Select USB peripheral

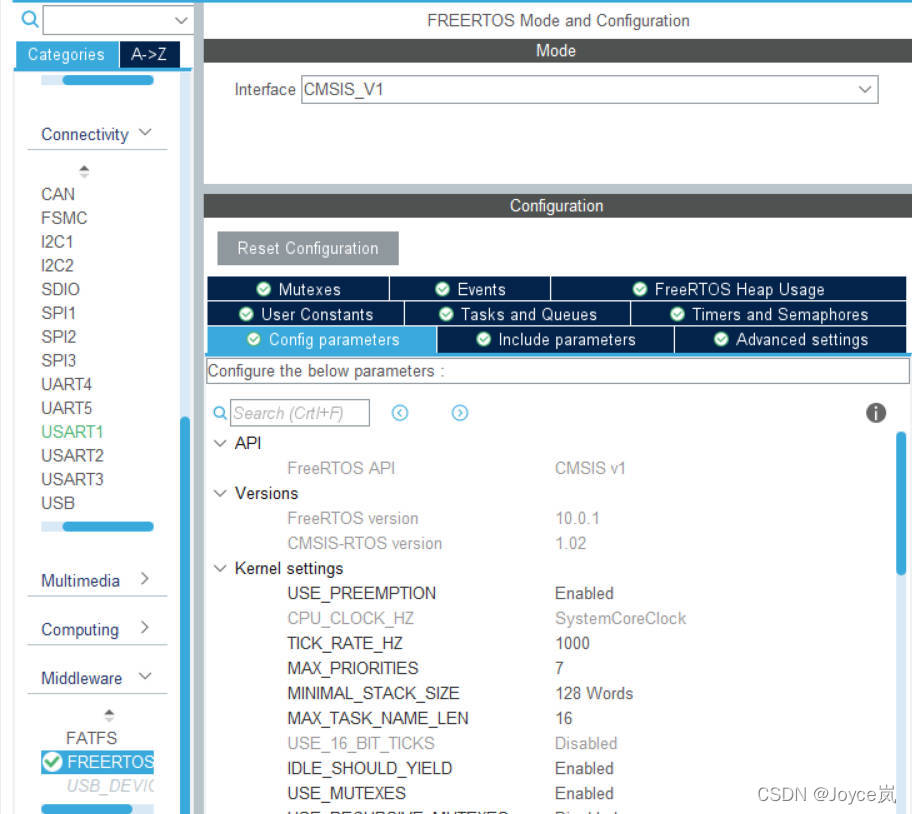tap(58, 503)
